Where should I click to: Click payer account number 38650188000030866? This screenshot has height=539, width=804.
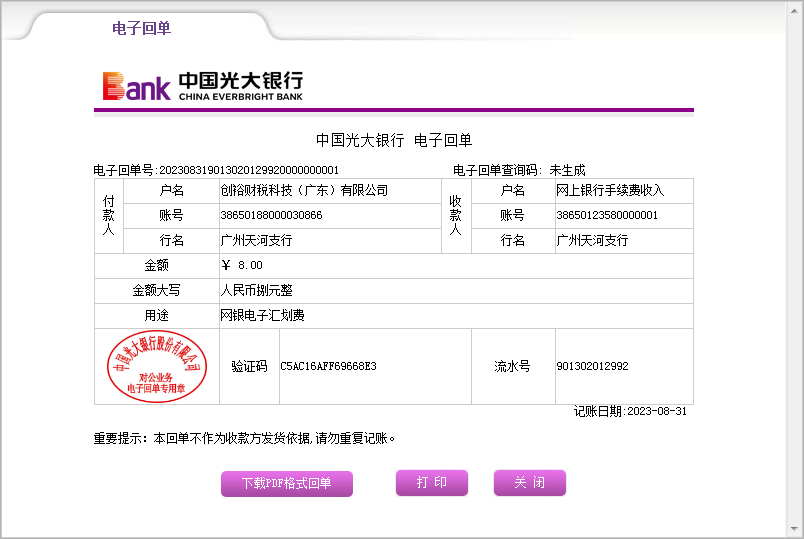point(271,215)
